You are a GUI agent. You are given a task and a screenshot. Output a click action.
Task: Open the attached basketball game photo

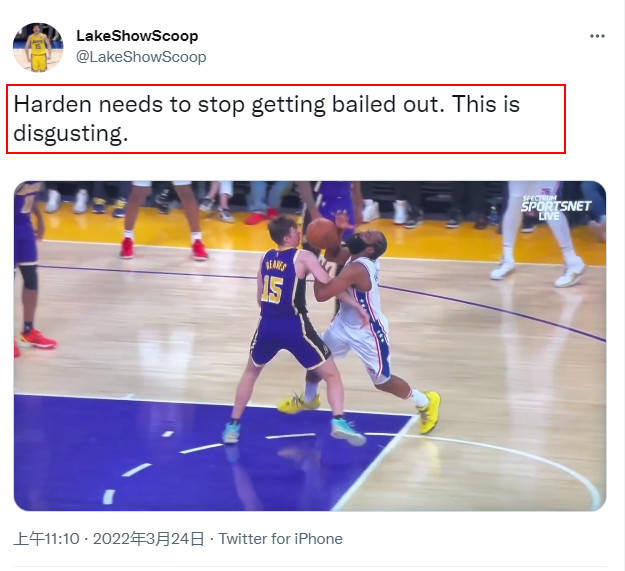(x=310, y=346)
